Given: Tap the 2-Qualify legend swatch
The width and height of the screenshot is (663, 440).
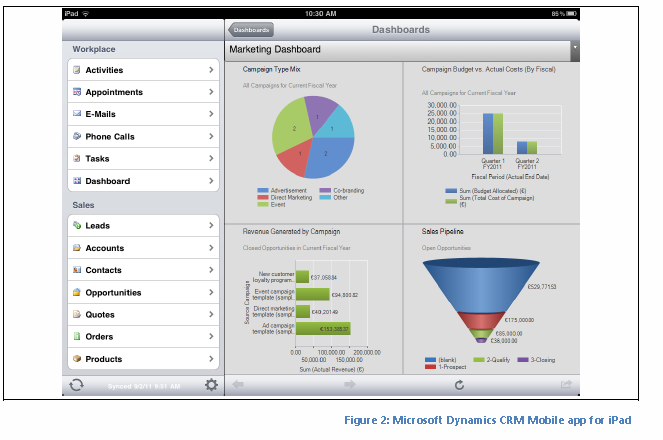Looking at the screenshot, I should (x=479, y=360).
